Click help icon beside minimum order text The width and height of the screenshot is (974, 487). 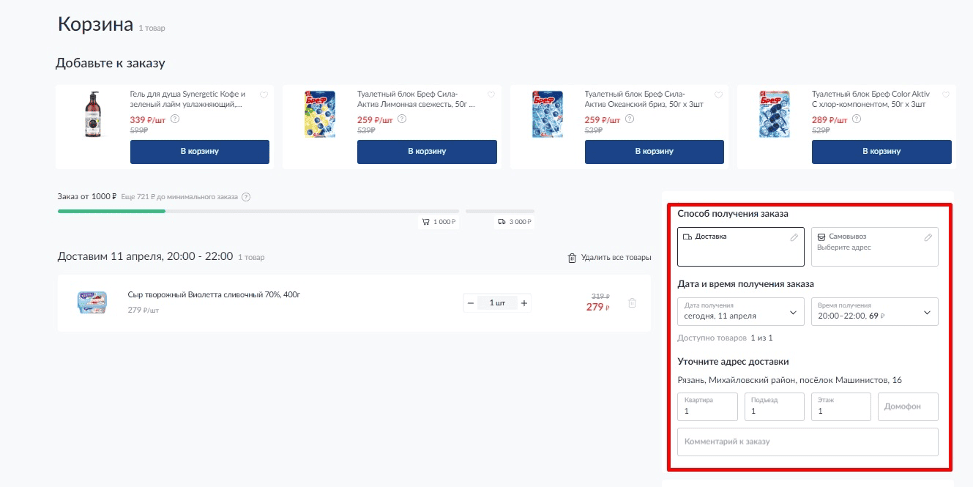click(x=246, y=197)
